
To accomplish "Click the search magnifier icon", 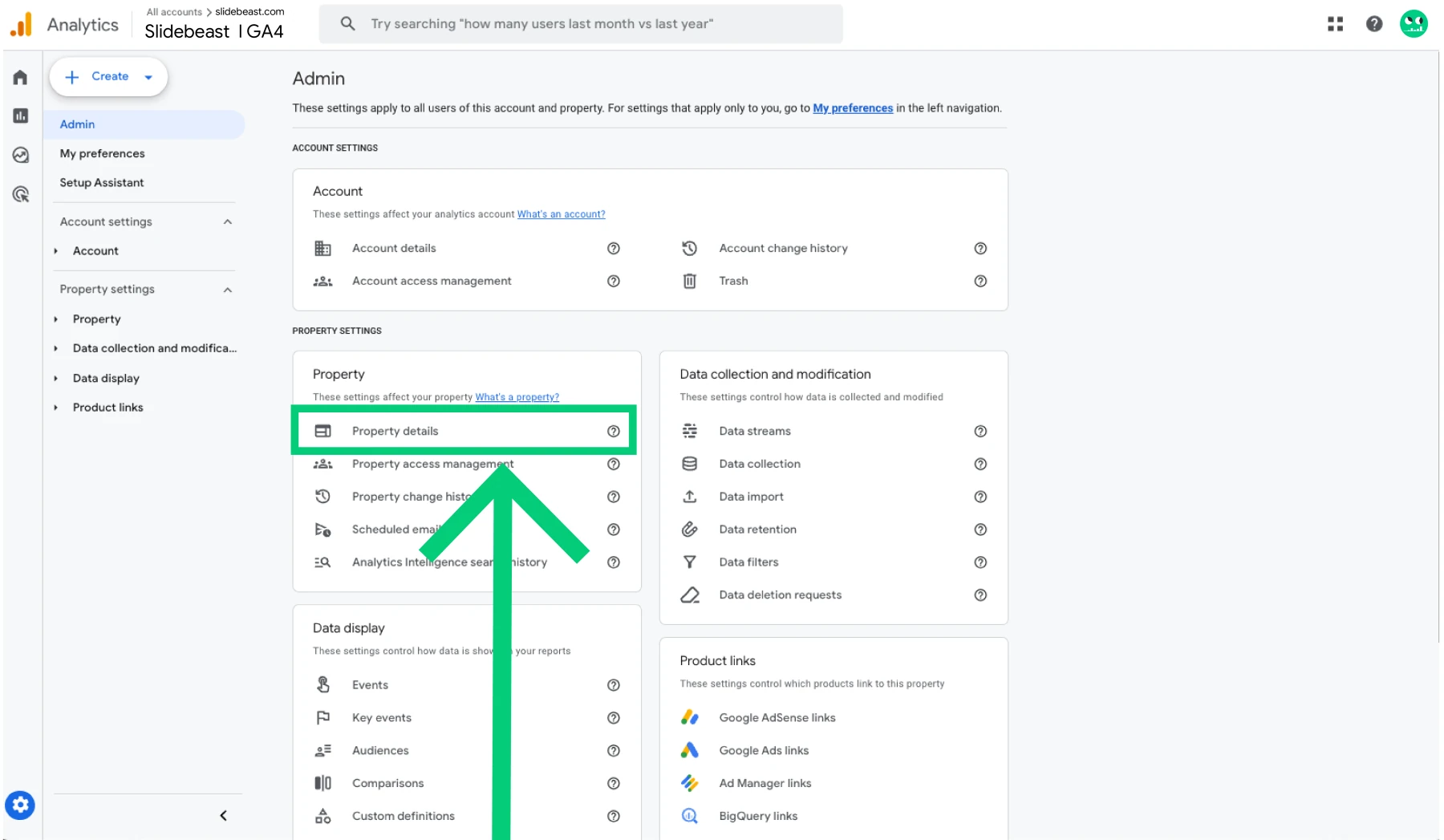I will [347, 24].
